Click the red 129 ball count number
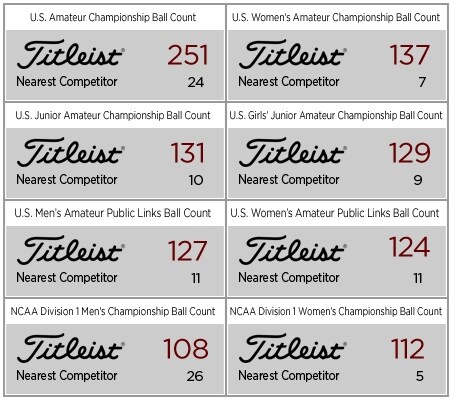454x400 pixels. (410, 153)
